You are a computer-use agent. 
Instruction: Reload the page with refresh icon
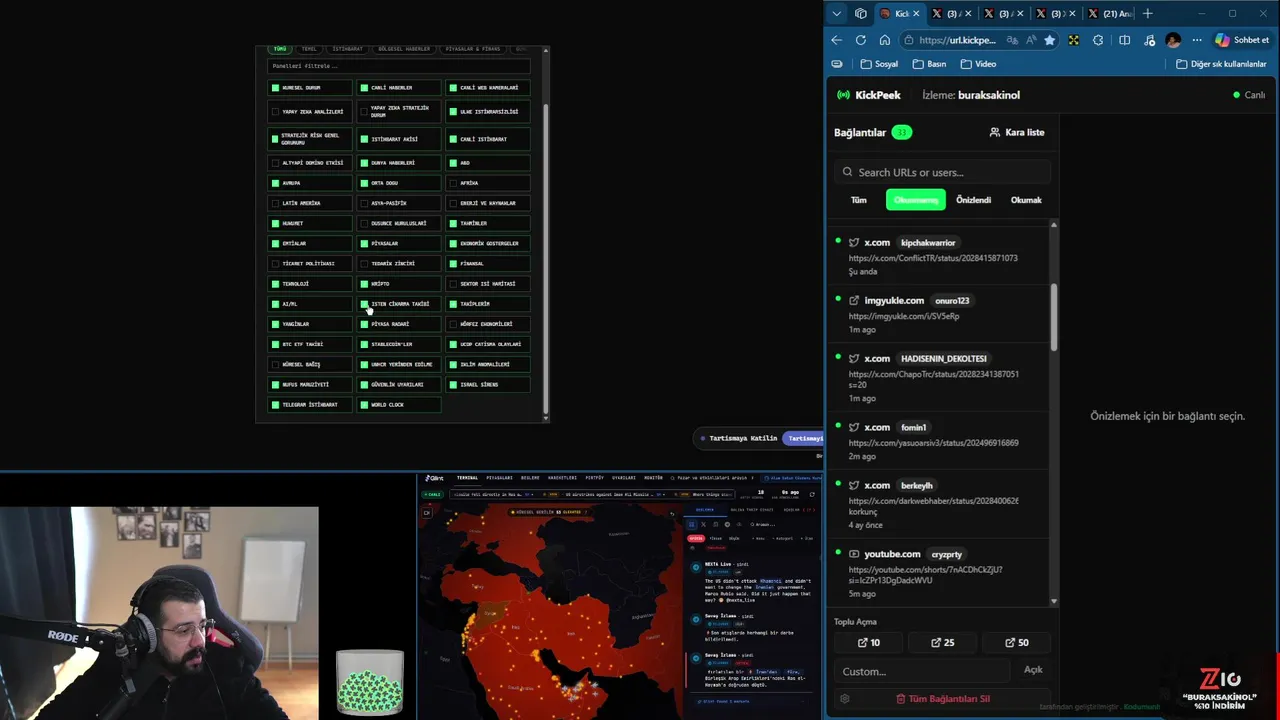pyautogui.click(x=861, y=40)
